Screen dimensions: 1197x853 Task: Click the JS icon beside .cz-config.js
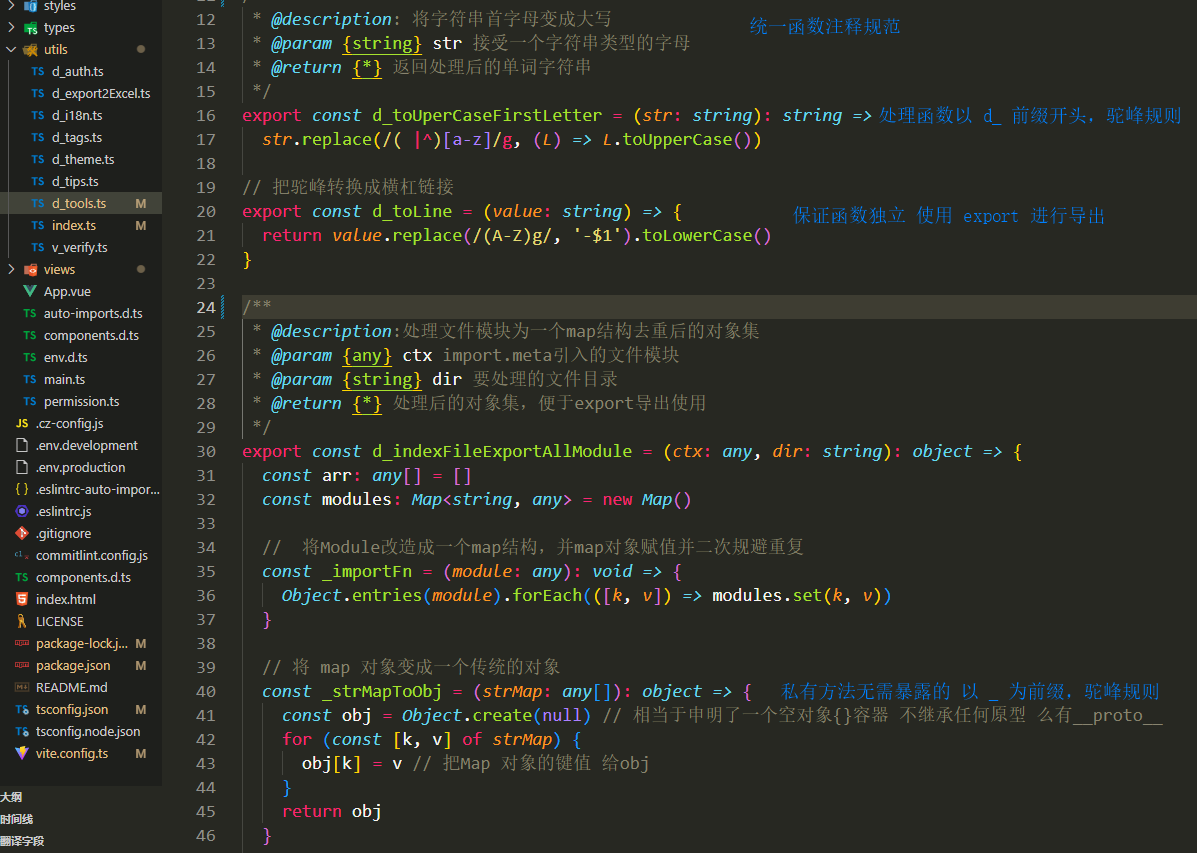pyautogui.click(x=22, y=424)
